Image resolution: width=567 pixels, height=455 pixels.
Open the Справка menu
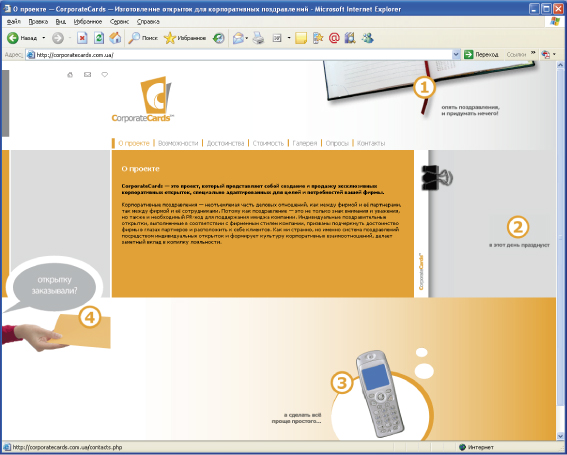click(148, 22)
